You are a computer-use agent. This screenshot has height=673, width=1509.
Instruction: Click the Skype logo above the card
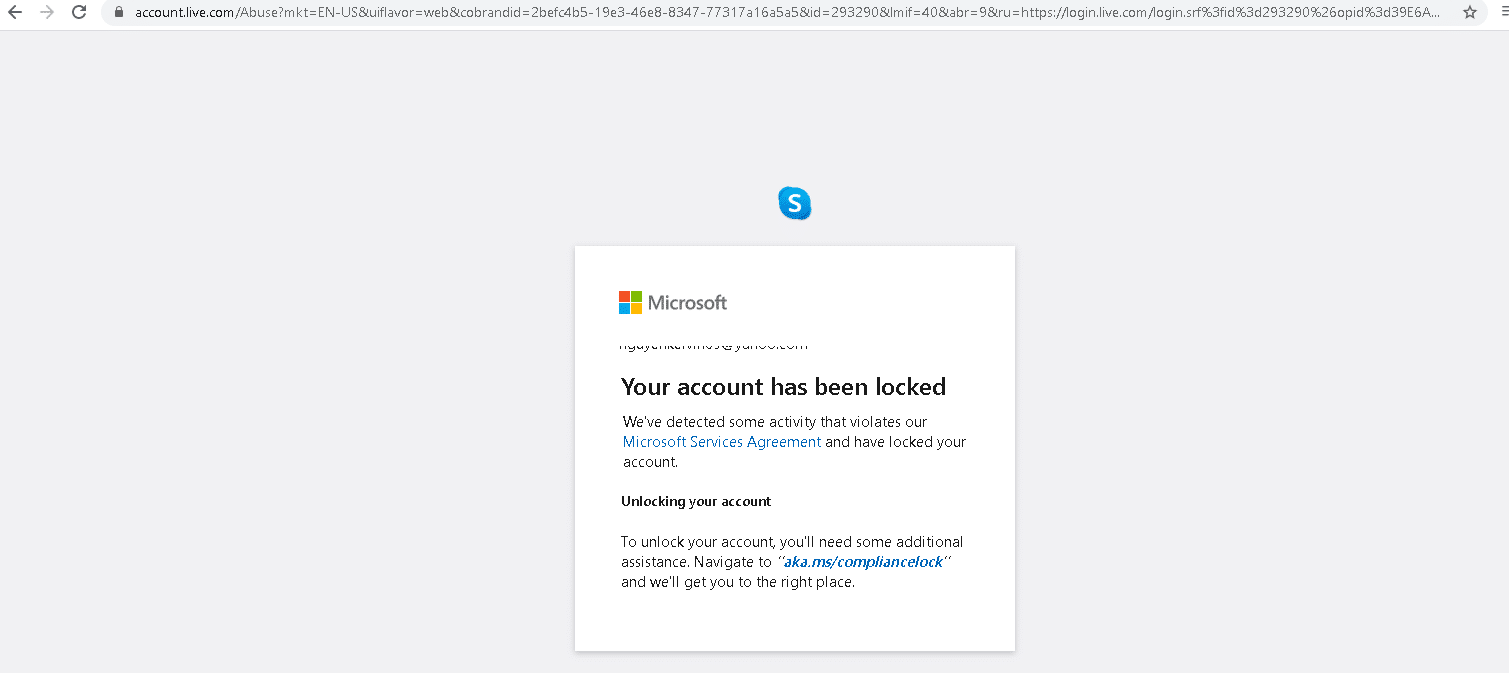(794, 203)
